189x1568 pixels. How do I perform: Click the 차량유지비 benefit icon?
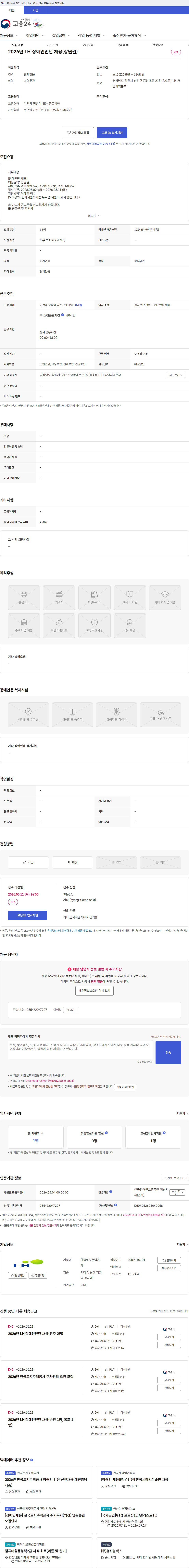(94, 598)
